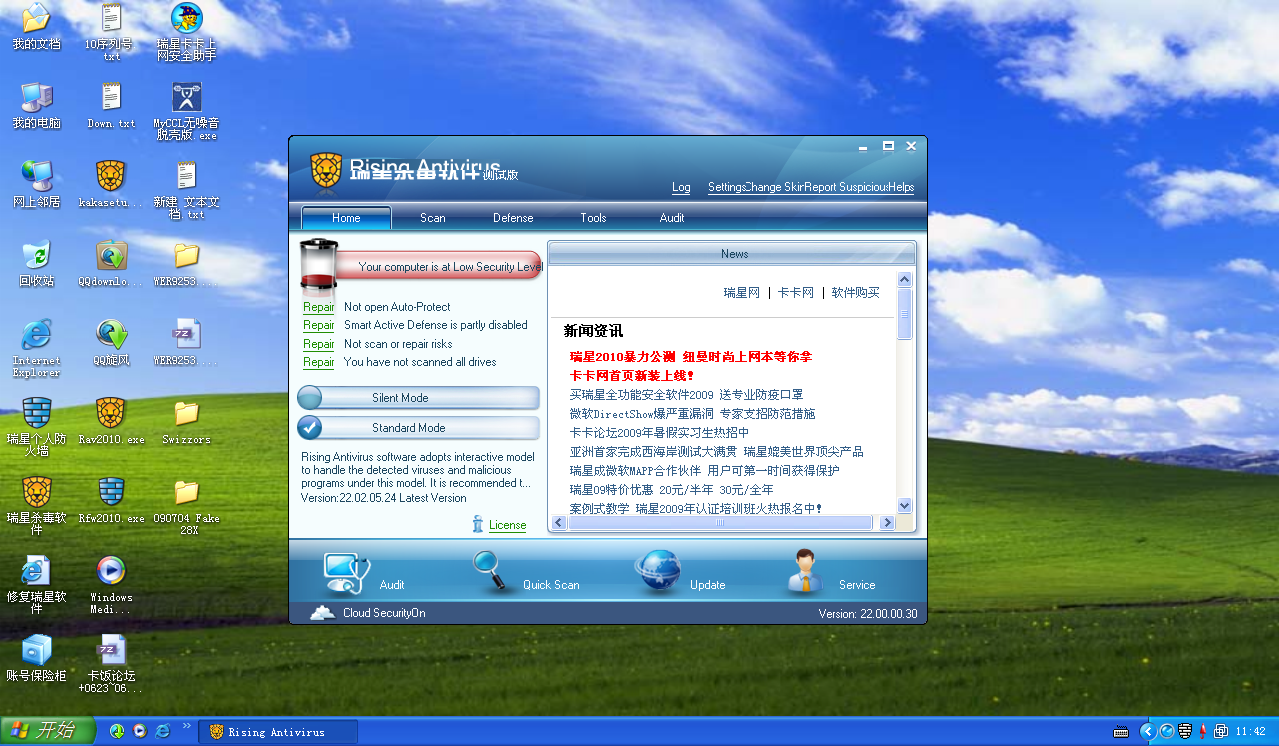This screenshot has height=746, width=1279.
Task: Open the Tools tab
Action: coord(593,218)
